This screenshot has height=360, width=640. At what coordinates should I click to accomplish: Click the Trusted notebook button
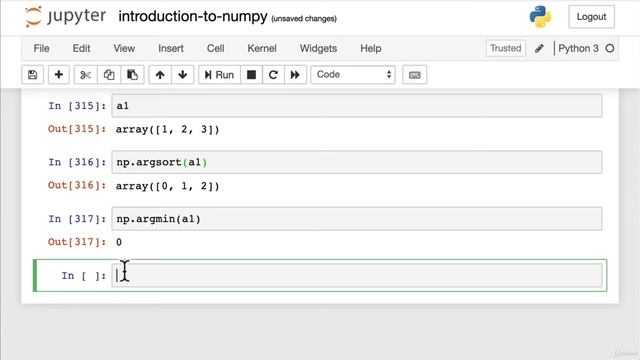[506, 48]
